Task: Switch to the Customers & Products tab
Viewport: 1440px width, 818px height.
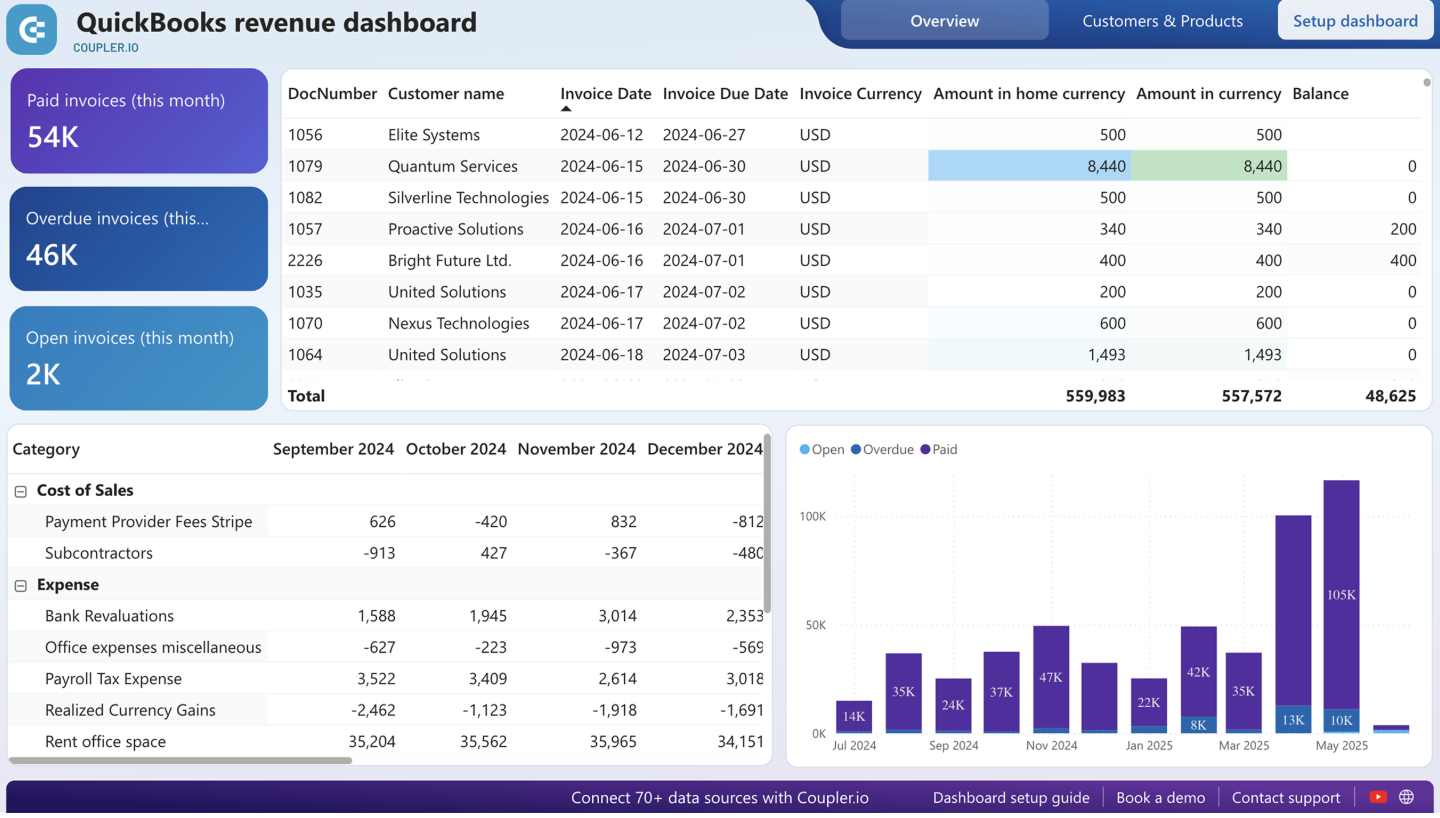Action: tap(1161, 20)
